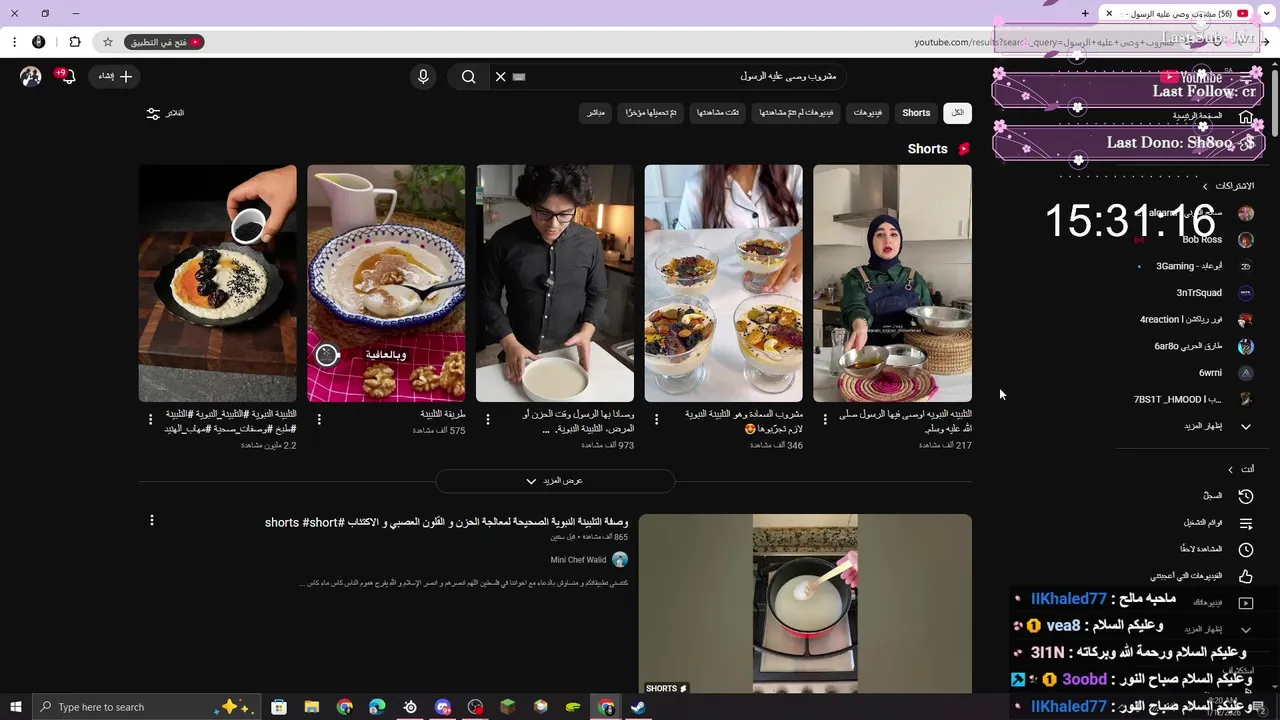Open the short with the woman in hijab
1280x720 pixels.
892,283
